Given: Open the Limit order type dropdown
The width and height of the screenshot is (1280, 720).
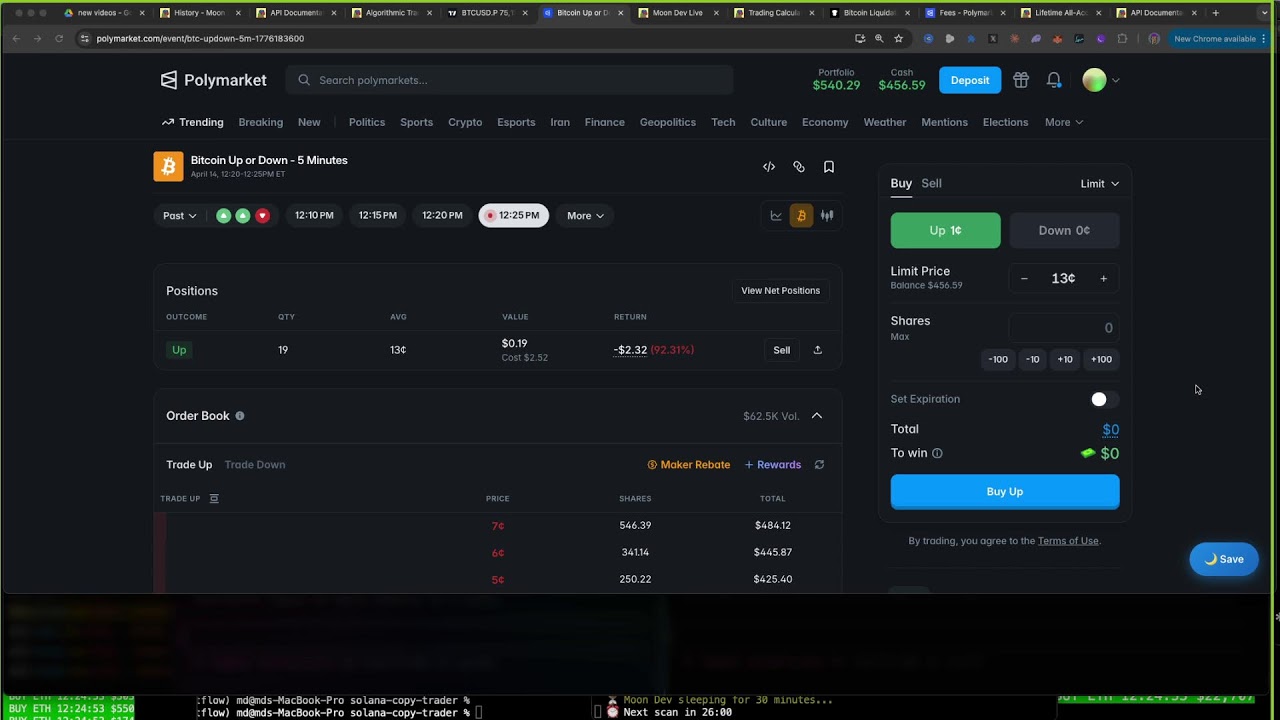Looking at the screenshot, I should [x=1100, y=184].
